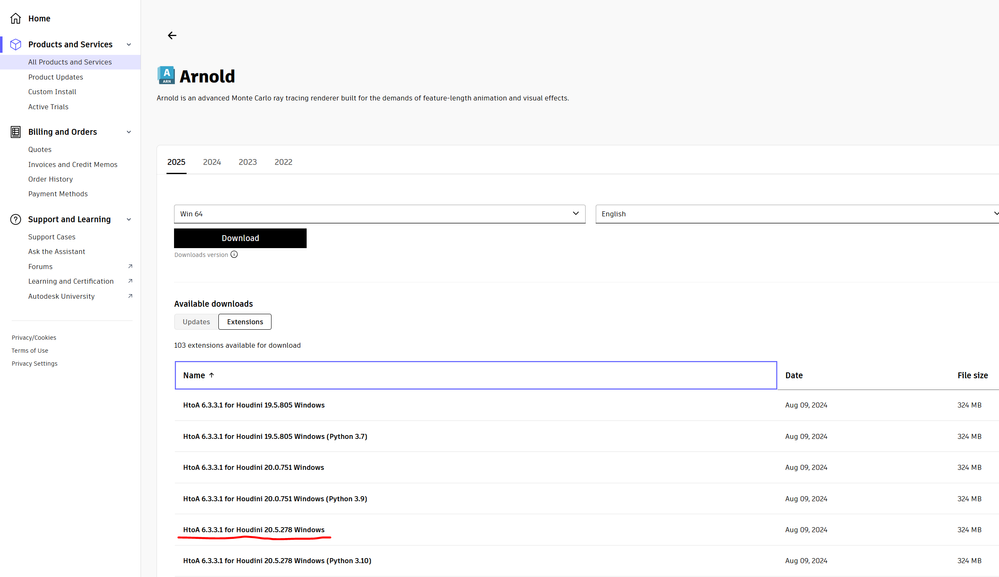
Task: Click the Products and Services cube icon
Action: pos(16,45)
